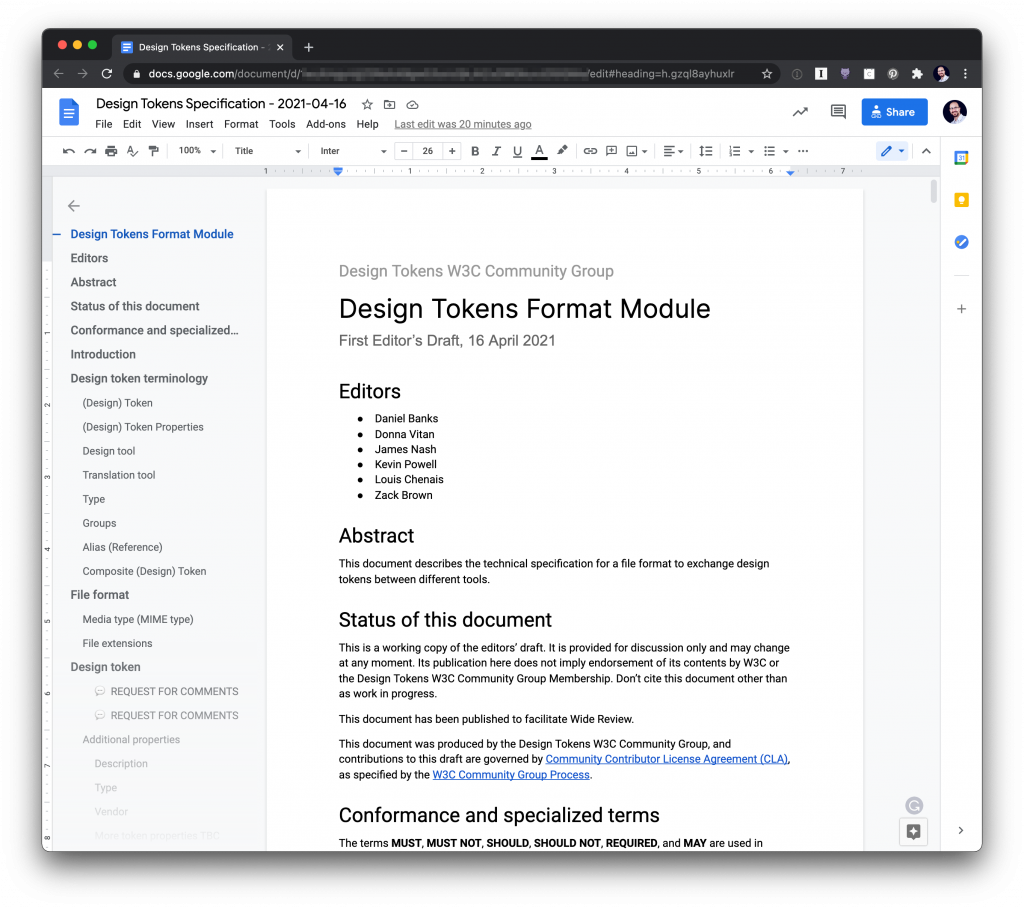Select the Paint format tool
This screenshot has width=1024, height=907.
click(x=153, y=151)
